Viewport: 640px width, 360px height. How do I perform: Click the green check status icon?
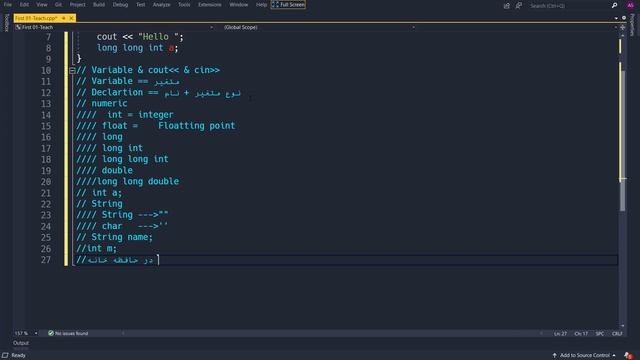click(x=51, y=333)
